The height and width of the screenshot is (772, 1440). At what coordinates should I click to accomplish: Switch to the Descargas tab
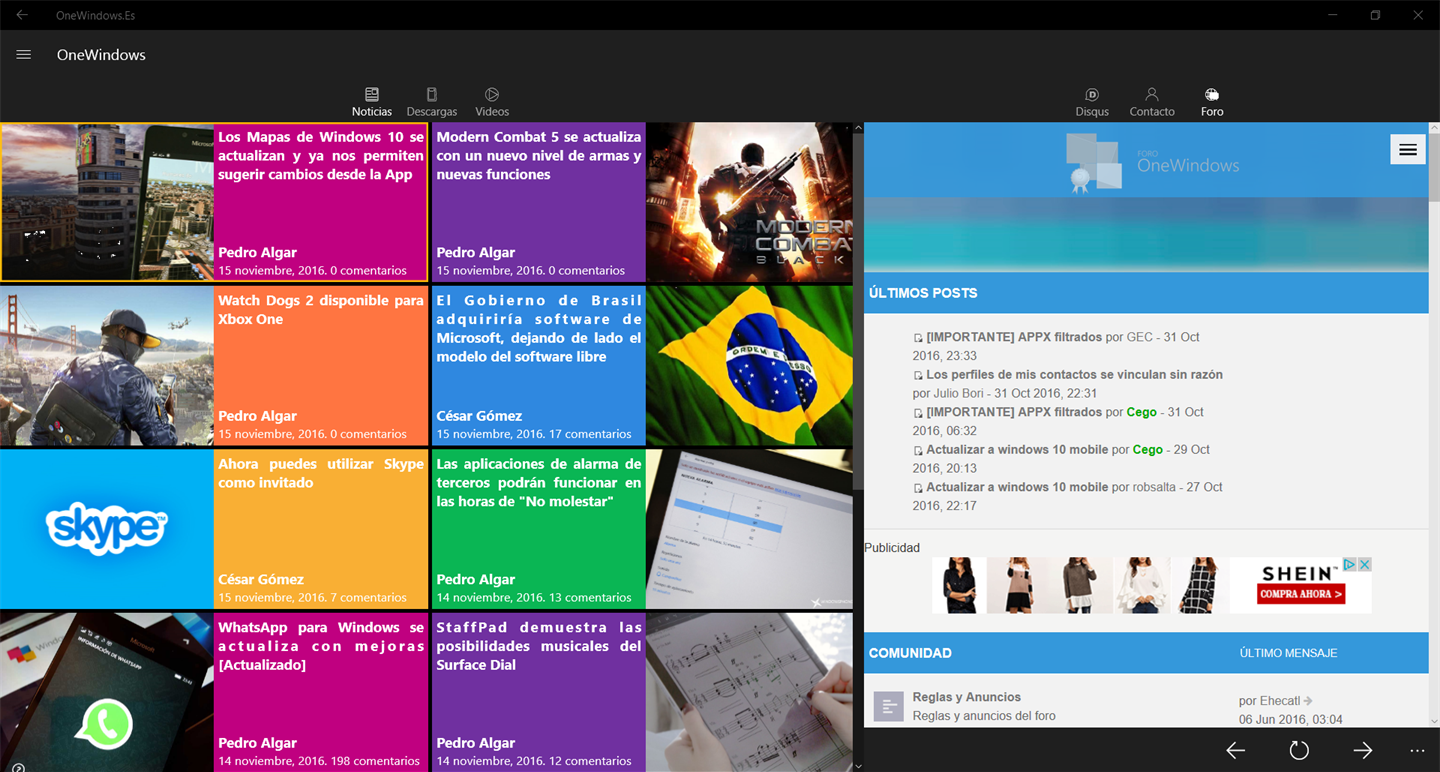point(432,102)
